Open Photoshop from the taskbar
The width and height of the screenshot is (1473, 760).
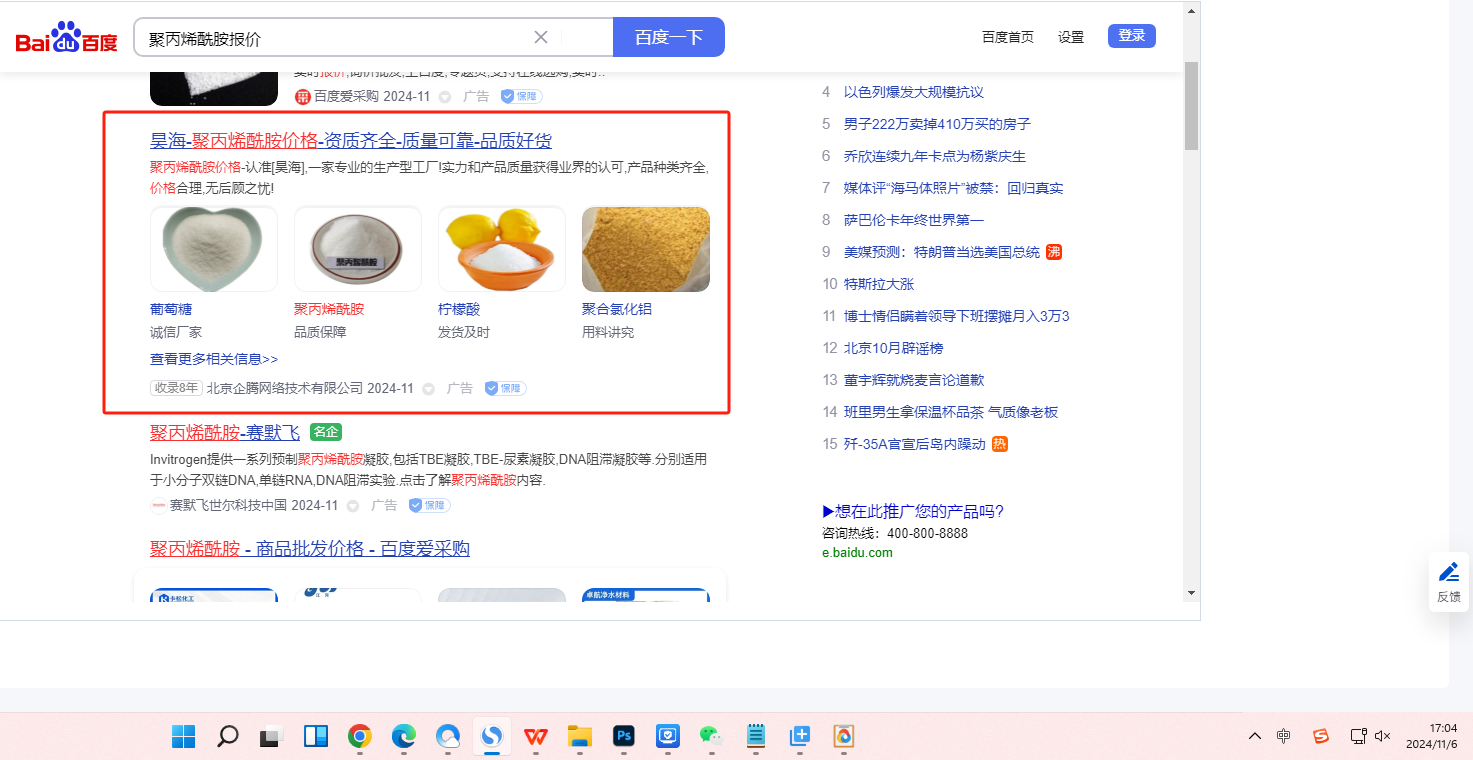[624, 737]
